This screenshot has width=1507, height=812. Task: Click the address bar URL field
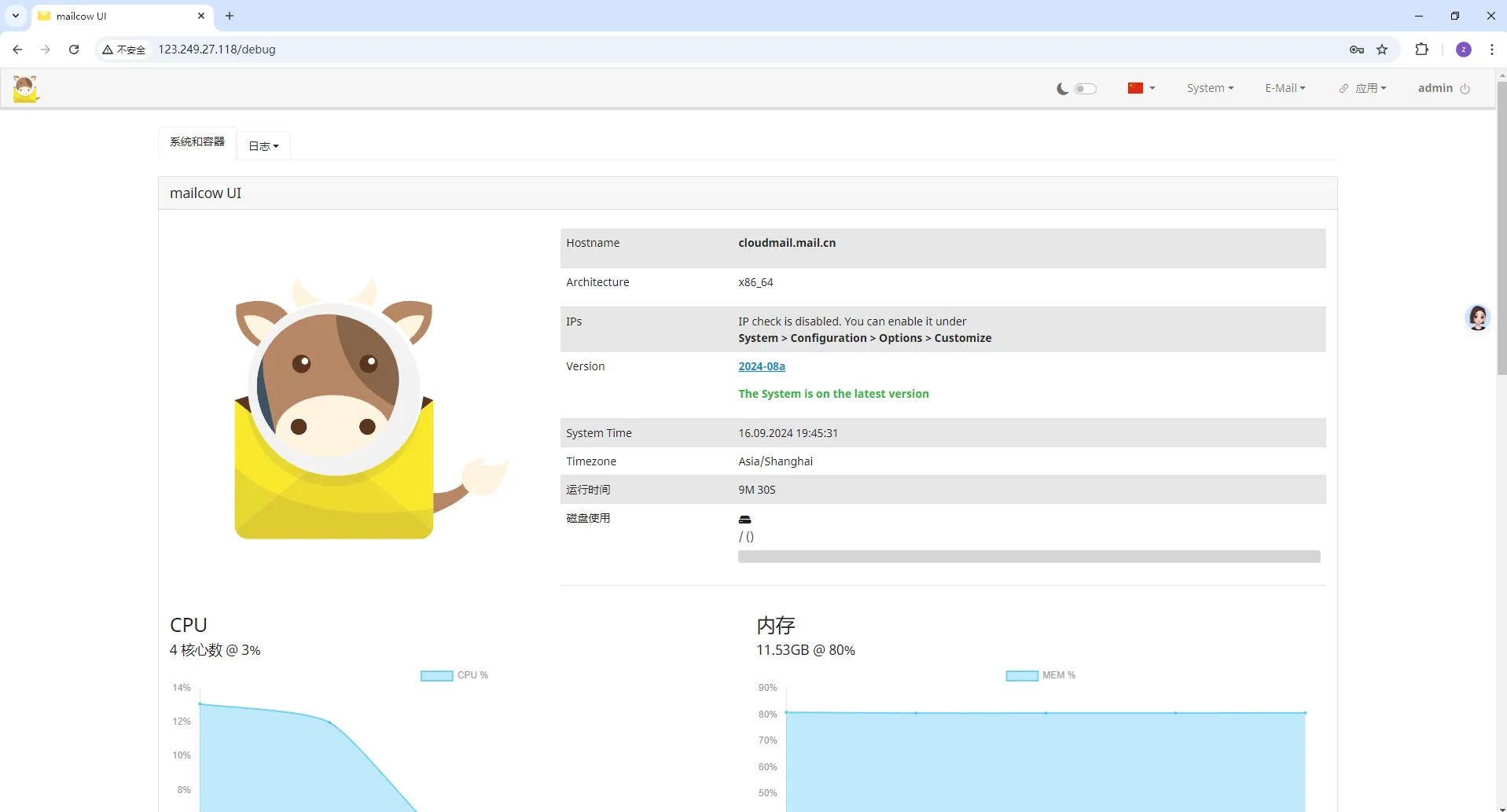[217, 50]
